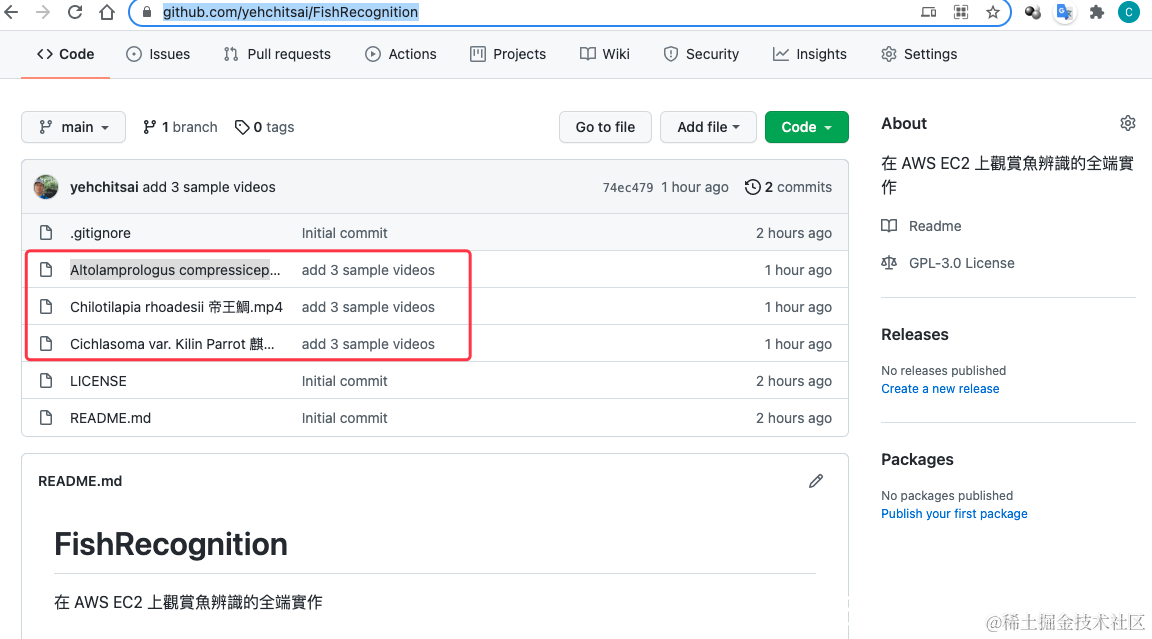
Task: Switch to the Pull requests tab
Action: click(277, 54)
